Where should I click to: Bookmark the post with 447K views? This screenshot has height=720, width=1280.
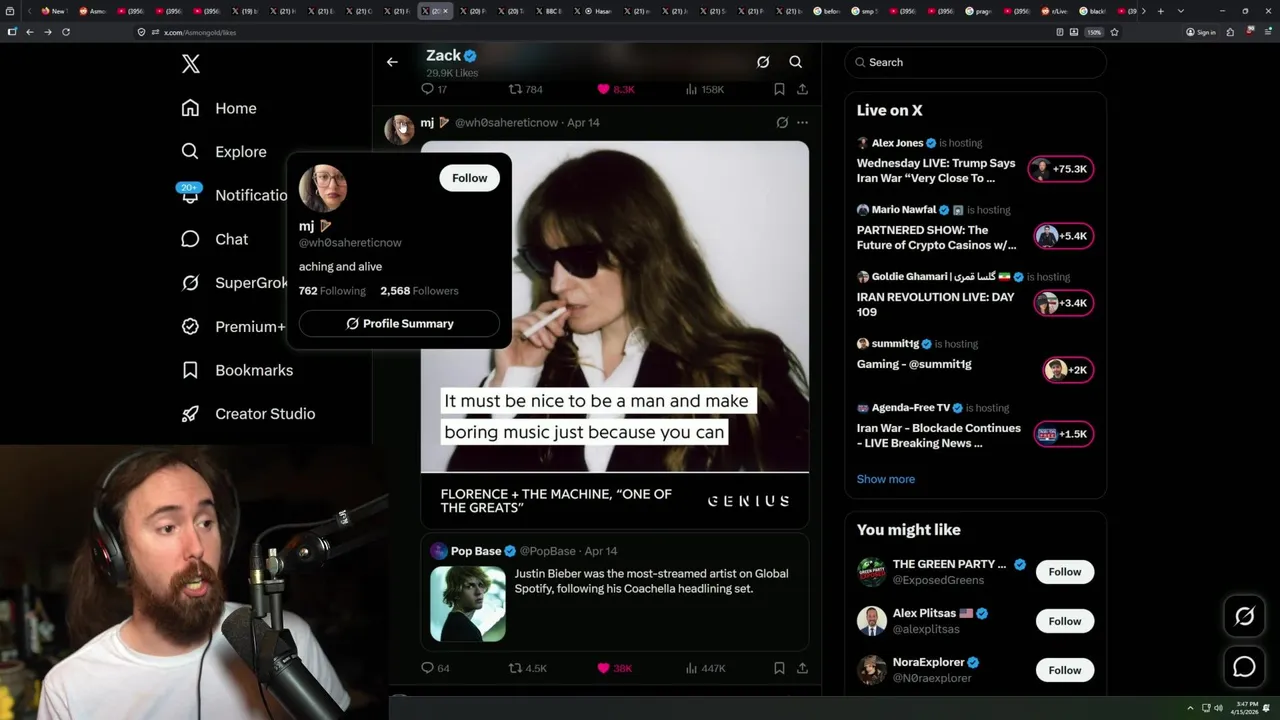[x=779, y=668]
